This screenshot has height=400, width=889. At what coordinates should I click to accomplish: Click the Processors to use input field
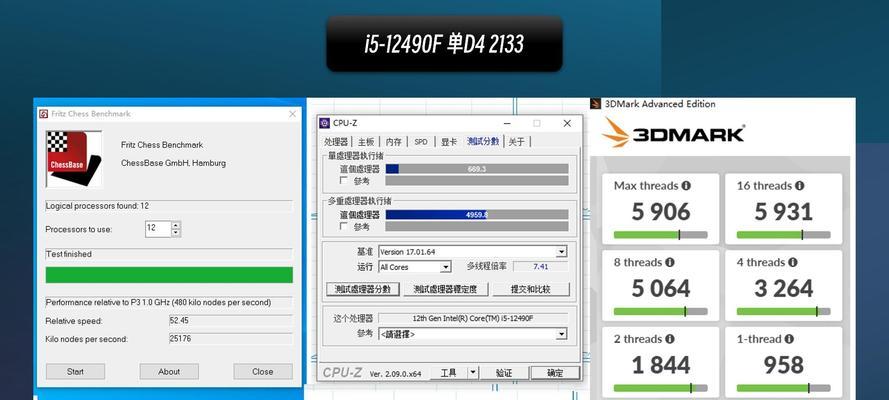(x=158, y=229)
